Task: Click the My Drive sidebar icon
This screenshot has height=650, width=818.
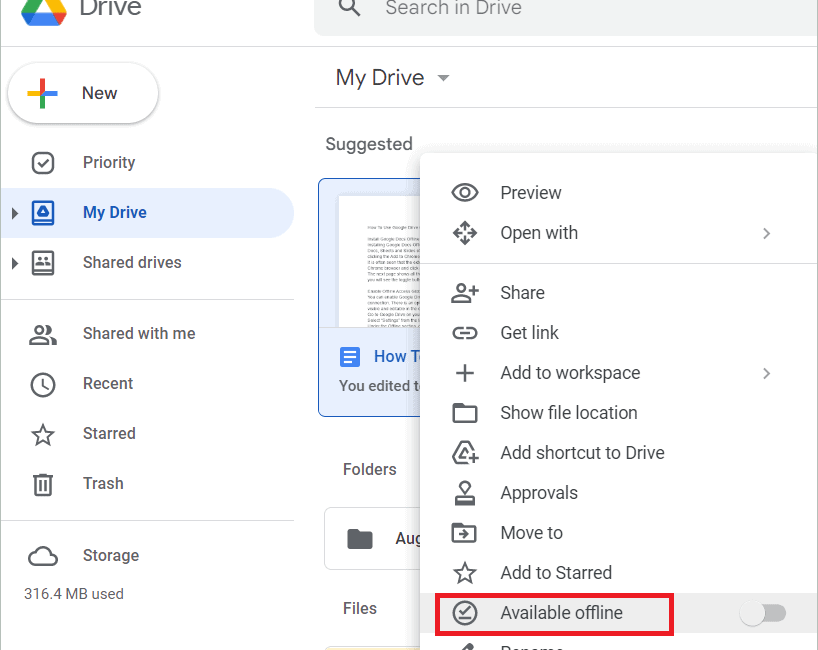Action: pos(43,213)
